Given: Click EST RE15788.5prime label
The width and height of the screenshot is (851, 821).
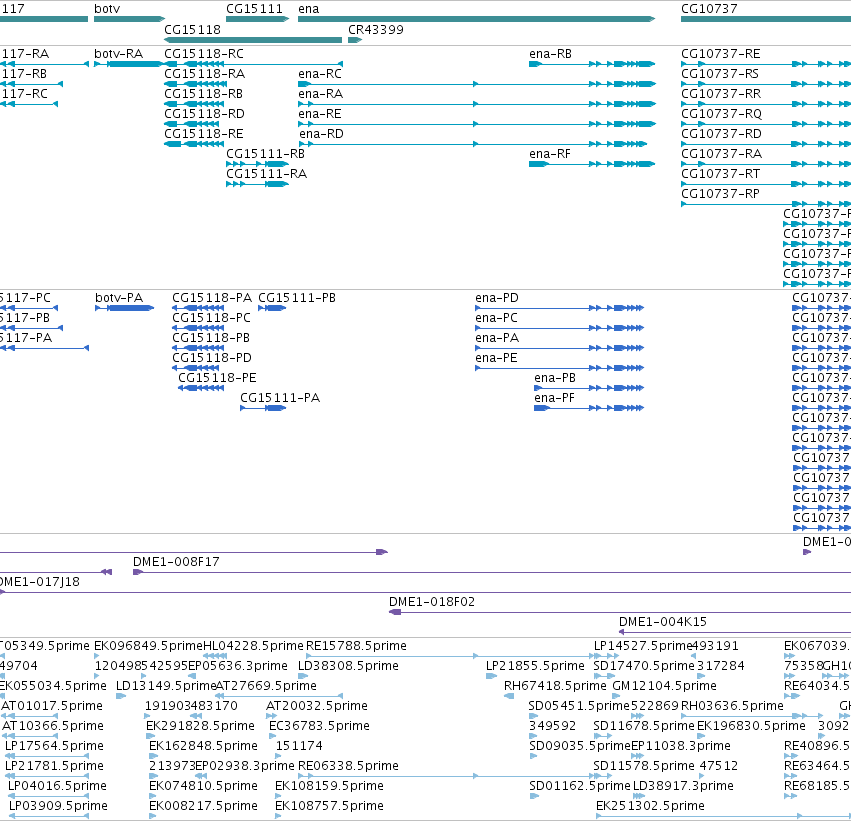Looking at the screenshot, I should pos(356,646).
